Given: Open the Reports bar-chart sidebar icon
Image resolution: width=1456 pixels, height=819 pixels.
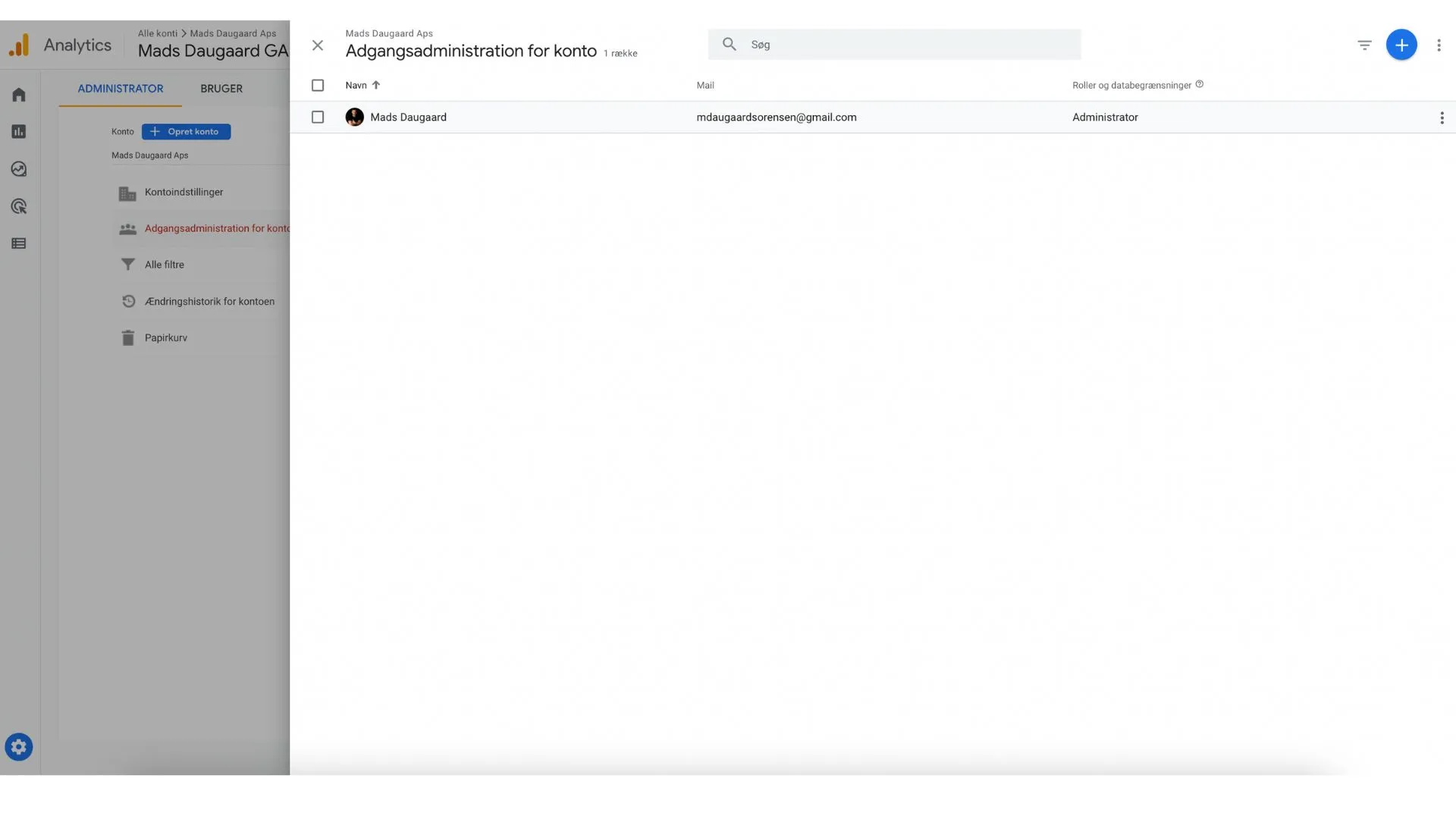Looking at the screenshot, I should click(19, 132).
